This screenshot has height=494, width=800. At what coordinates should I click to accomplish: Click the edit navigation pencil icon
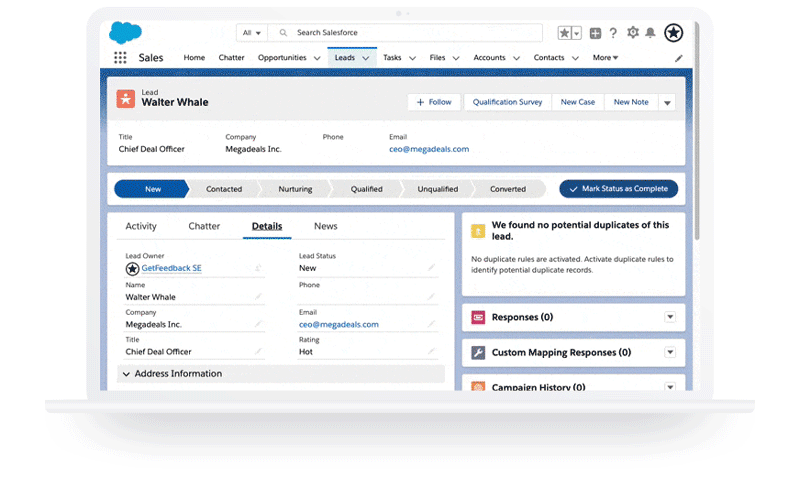(x=679, y=58)
